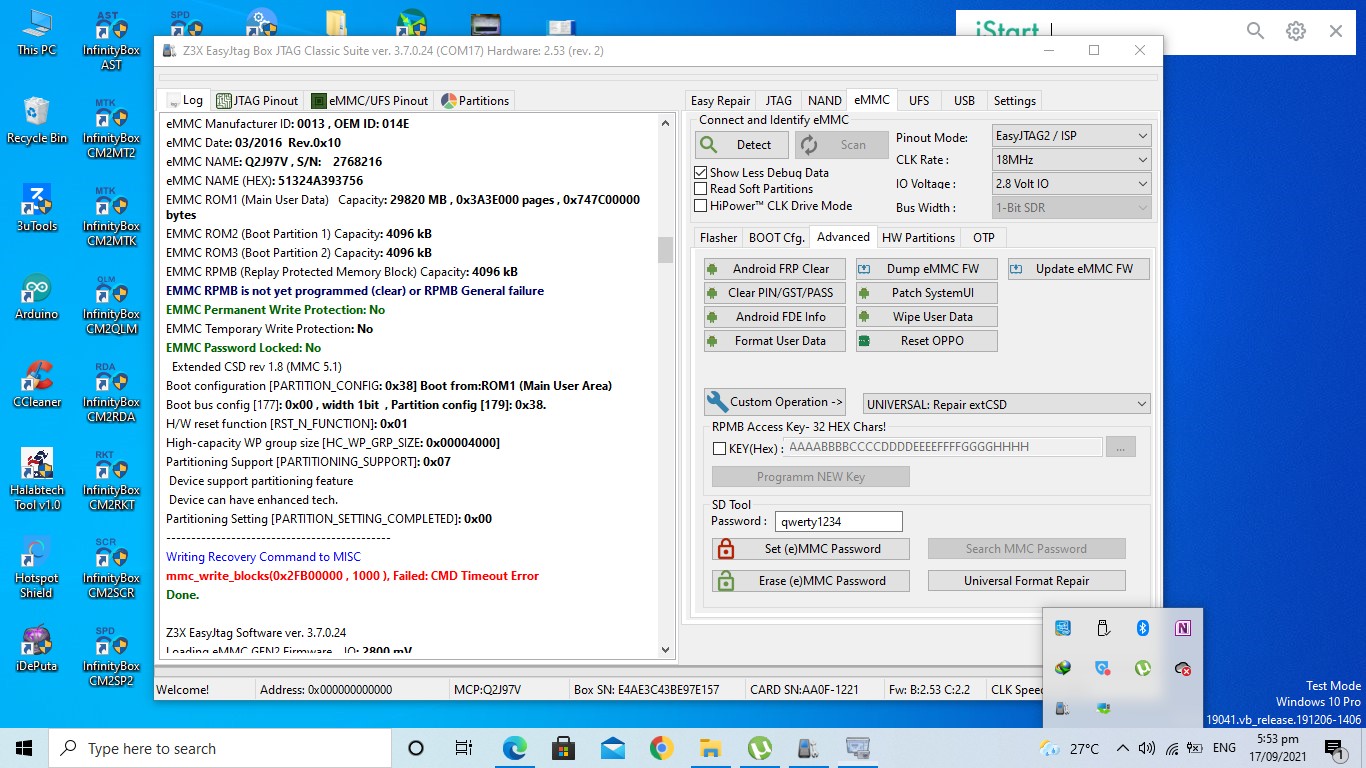Viewport: 1366px width, 768px height.
Task: Open CLK Rate 18MHz dropdown
Action: [1071, 159]
